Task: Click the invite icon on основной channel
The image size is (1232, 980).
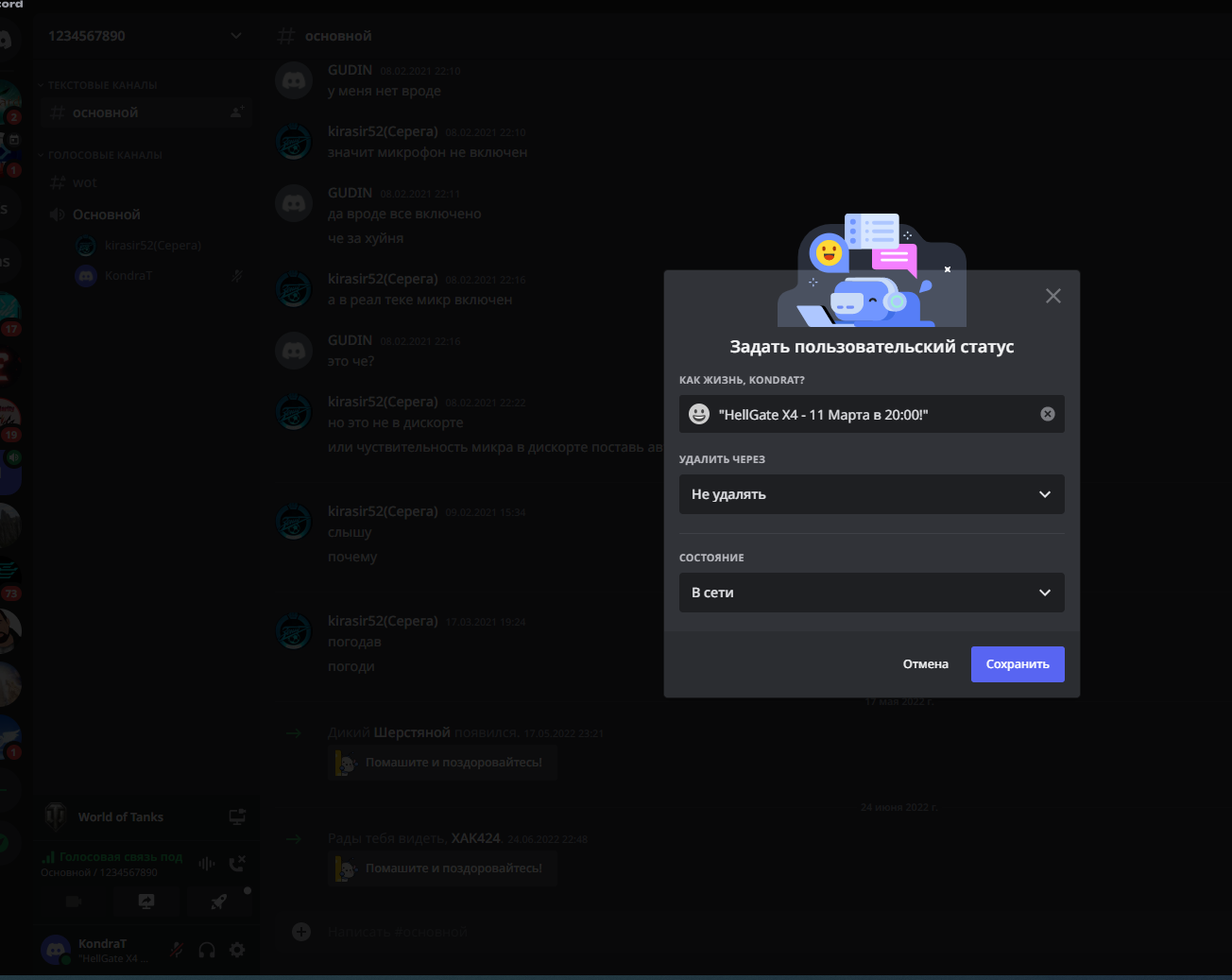Action: click(x=237, y=112)
